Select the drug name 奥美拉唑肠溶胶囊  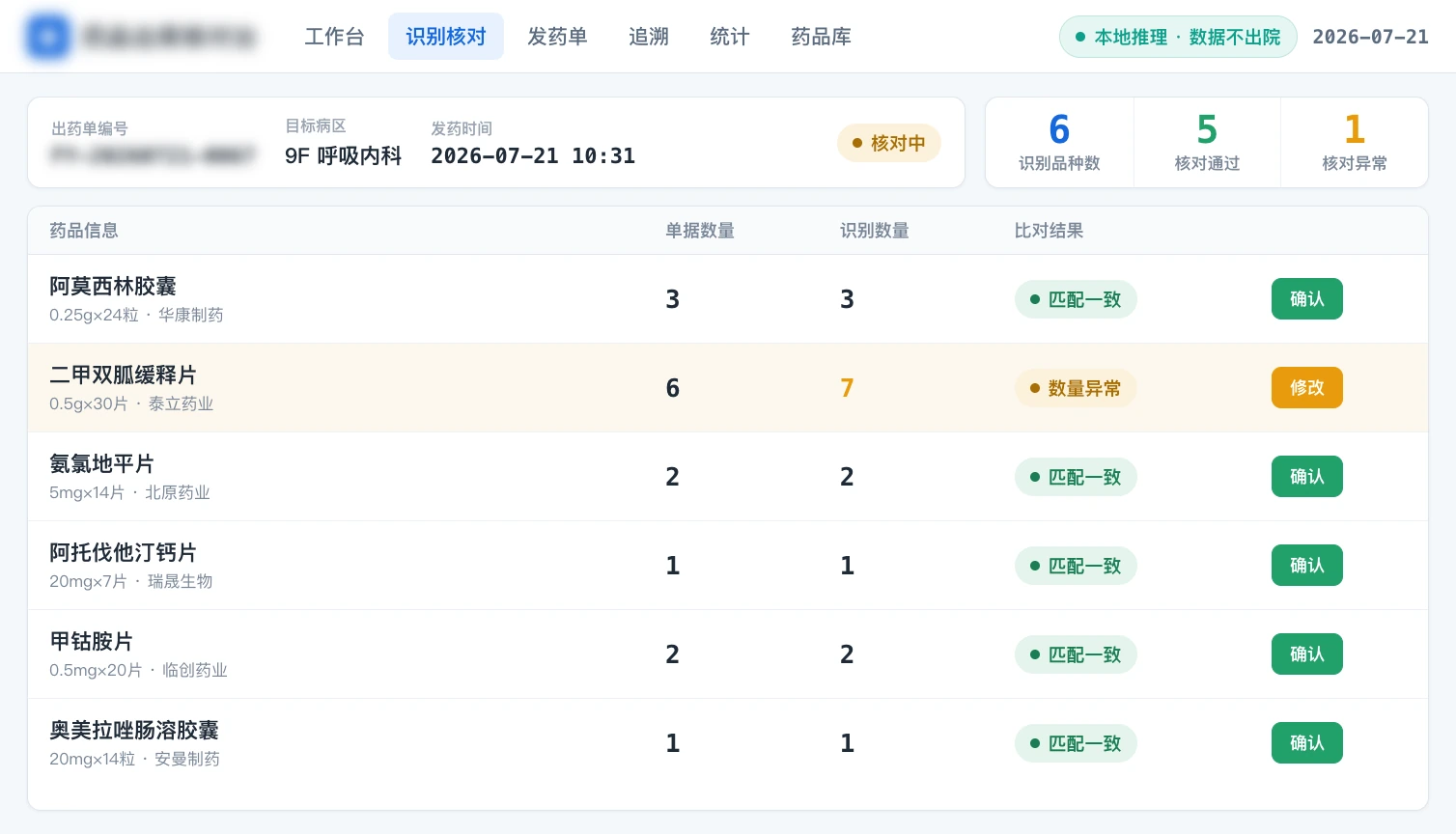134,731
